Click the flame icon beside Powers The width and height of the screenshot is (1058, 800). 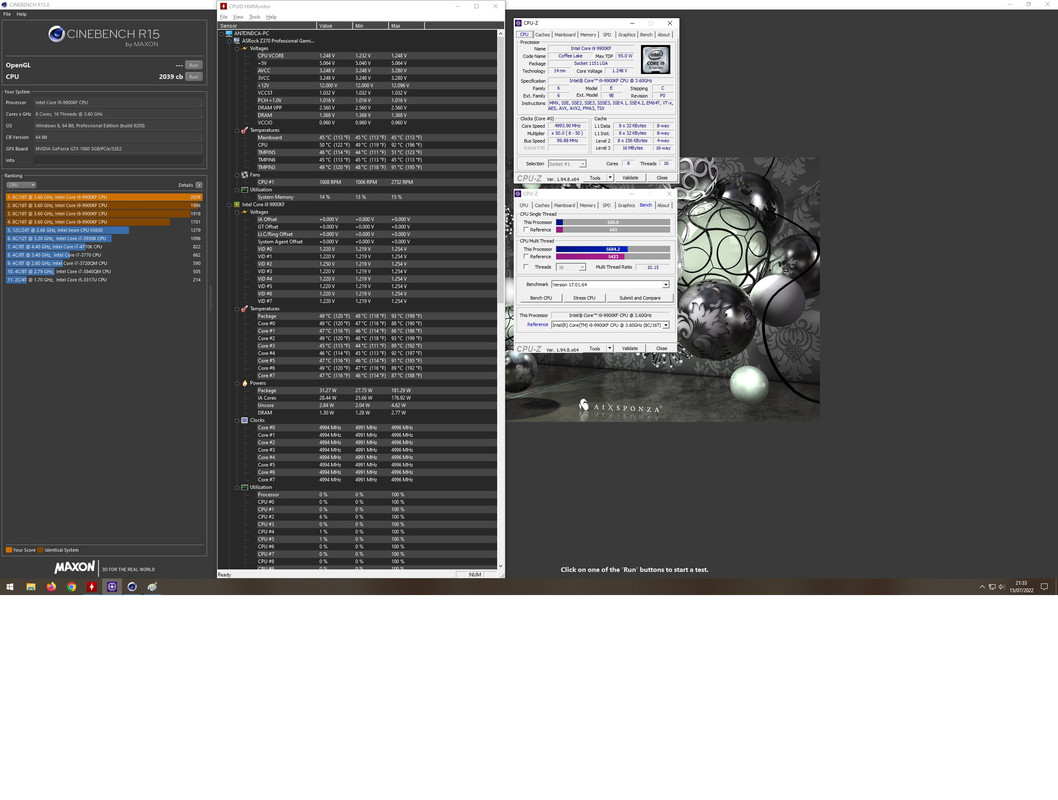pos(245,383)
